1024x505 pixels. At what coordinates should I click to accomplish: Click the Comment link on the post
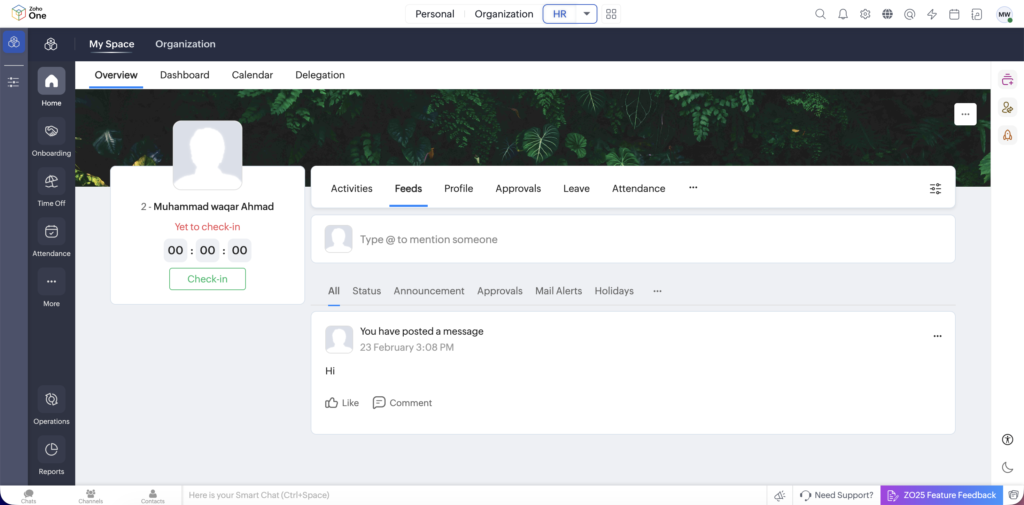[x=402, y=403]
